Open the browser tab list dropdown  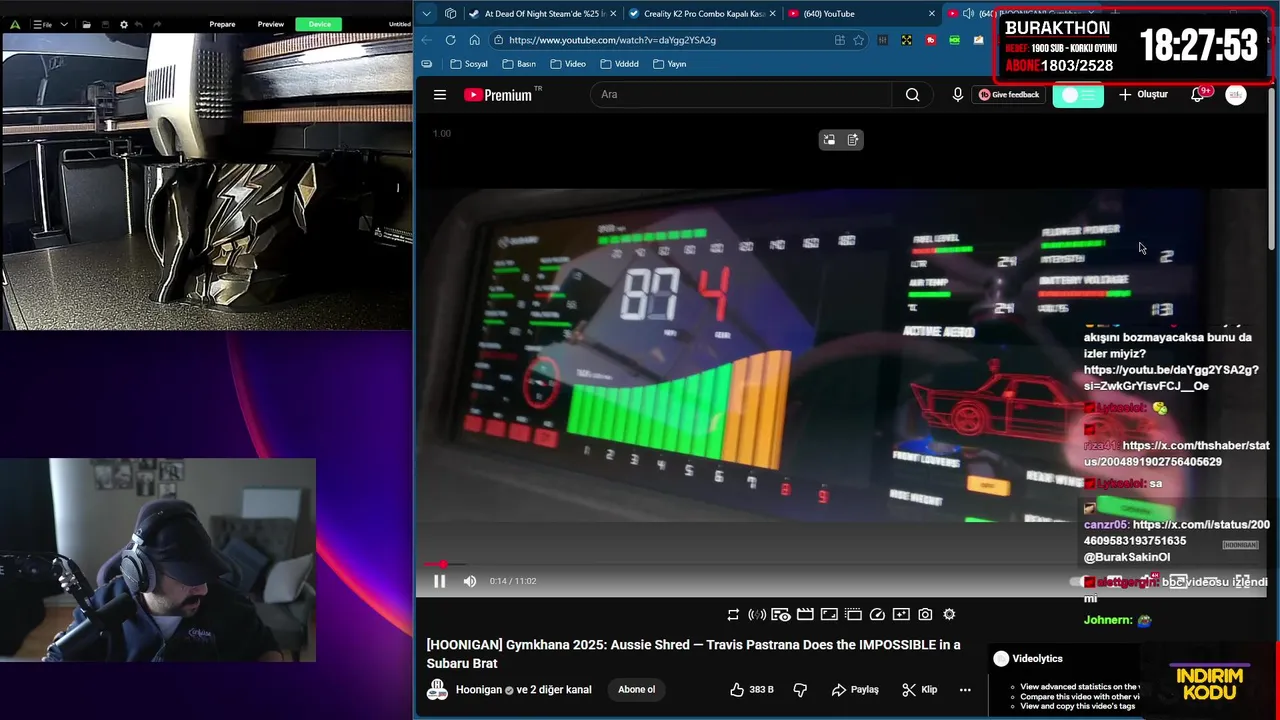(x=427, y=14)
